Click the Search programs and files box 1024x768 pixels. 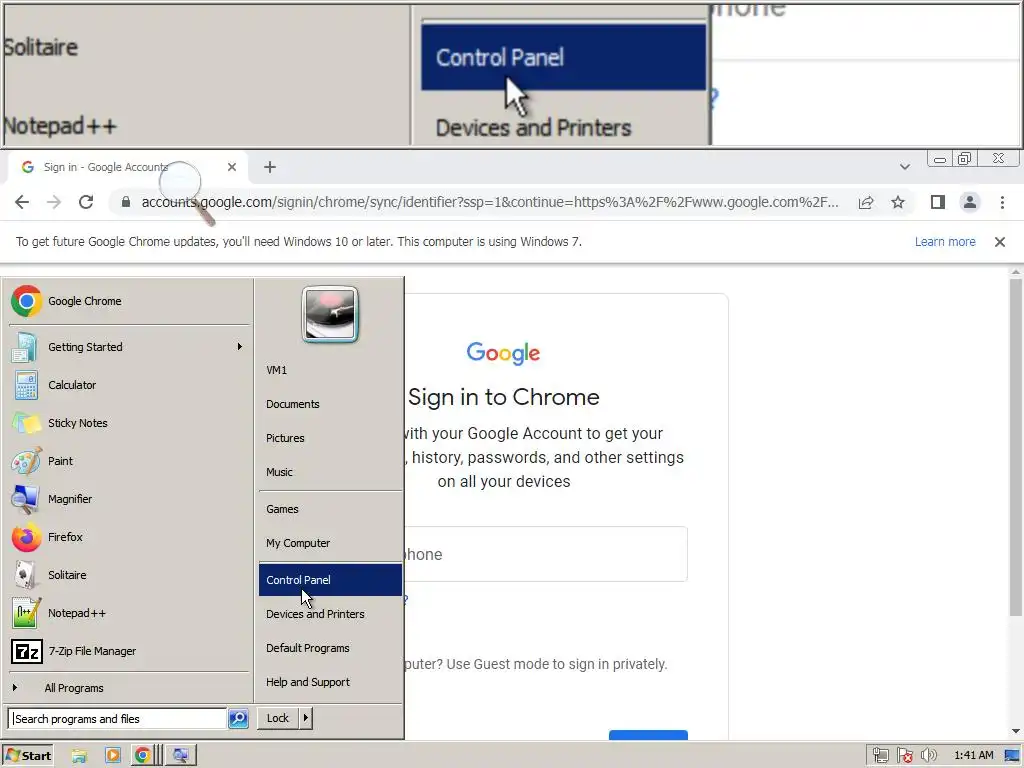click(x=118, y=718)
